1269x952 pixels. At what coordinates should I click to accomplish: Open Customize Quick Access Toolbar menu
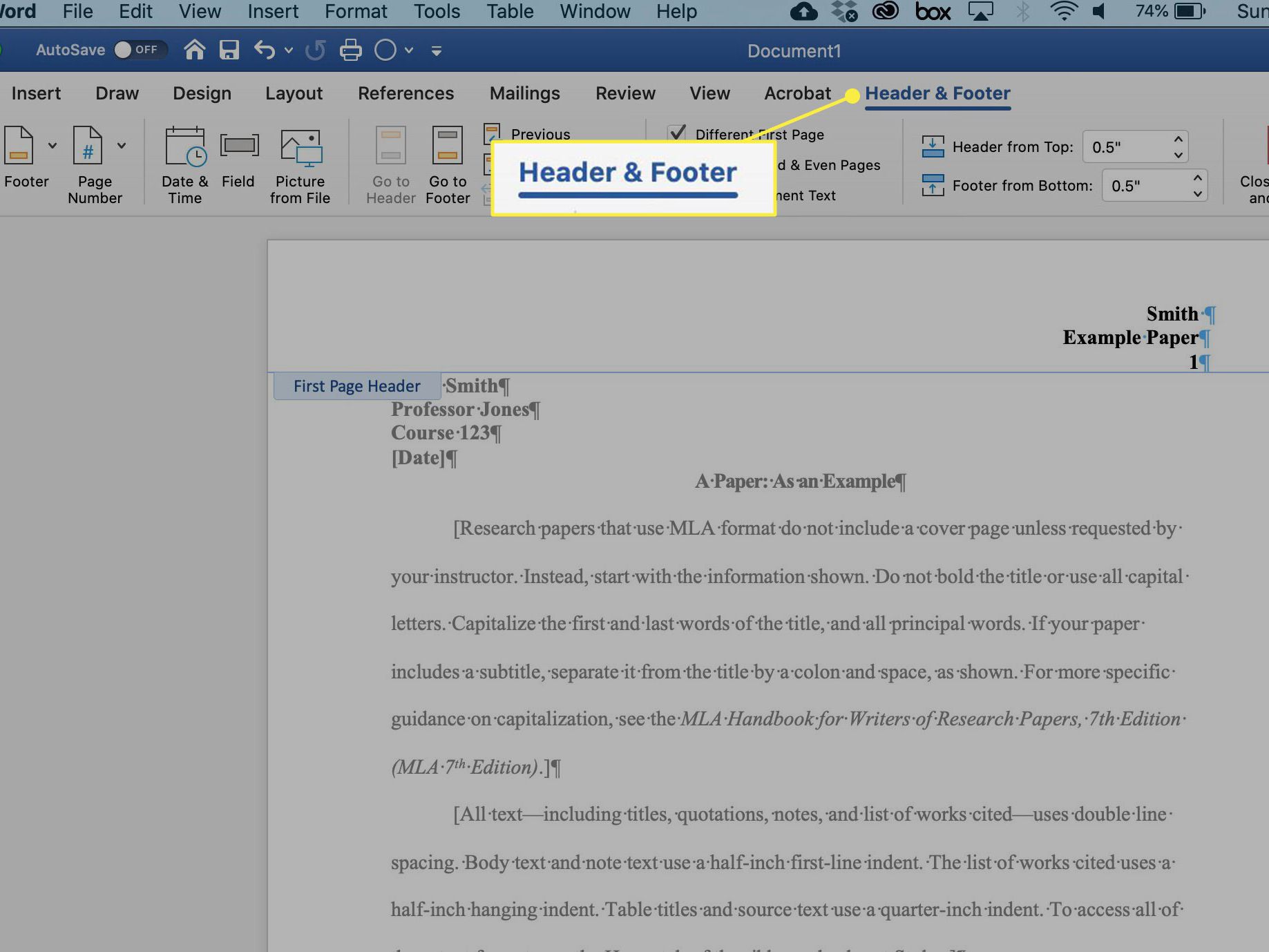(x=437, y=50)
